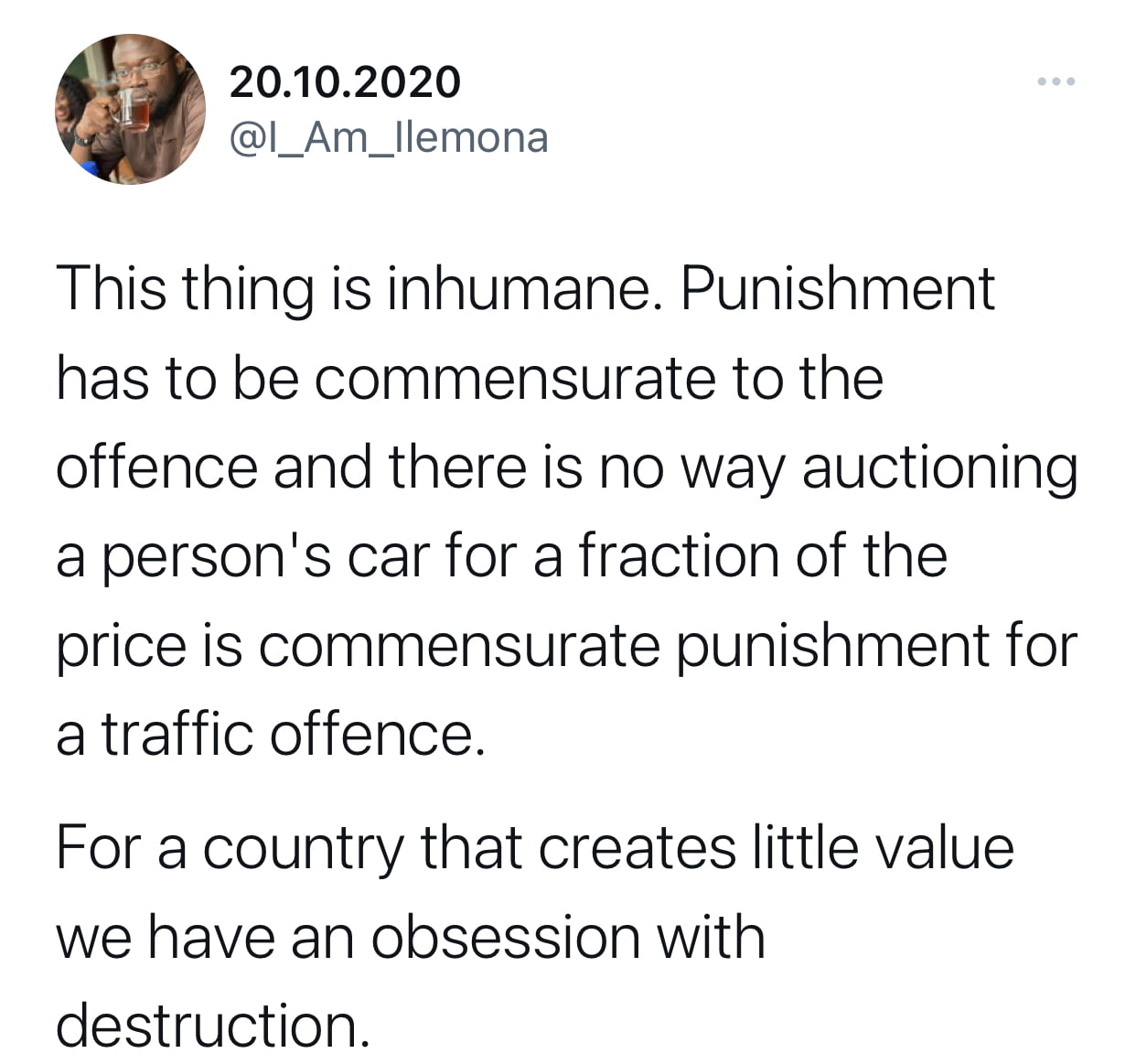Image resolution: width=1136 pixels, height=1064 pixels.
Task: Open the @I_Am_Ilemona handle link
Action: pos(388,138)
